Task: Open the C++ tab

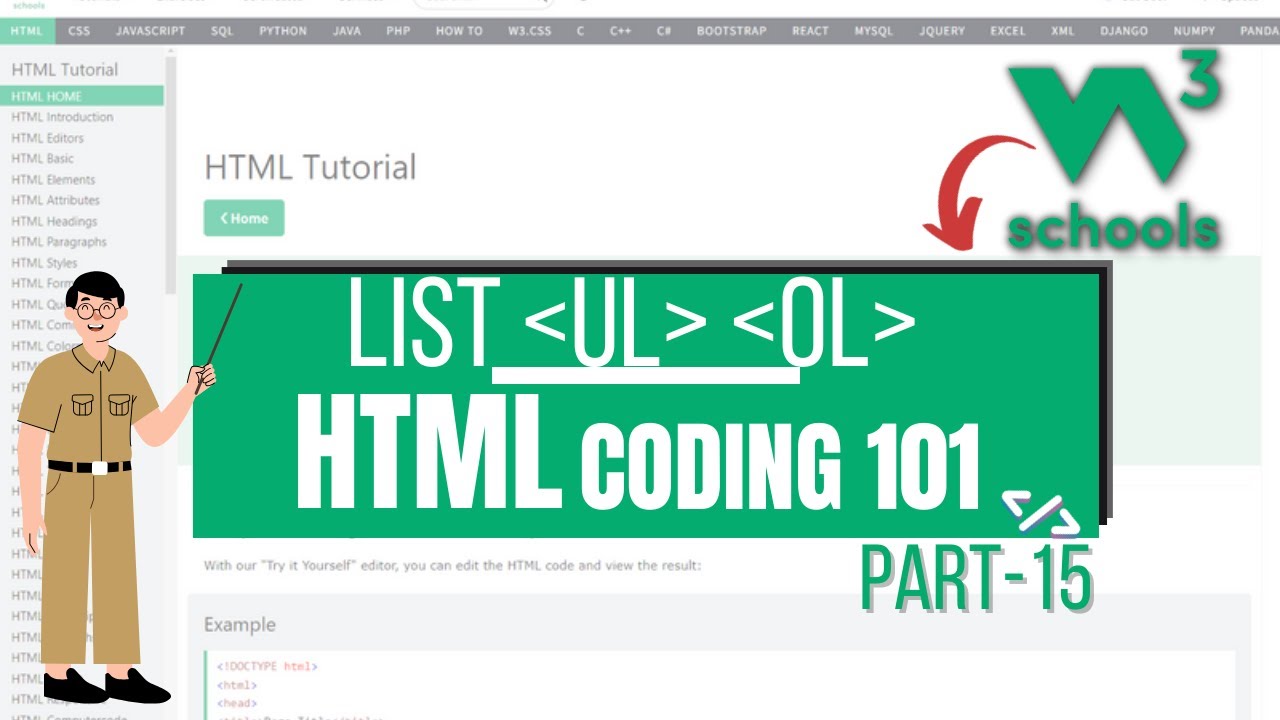Action: (x=620, y=31)
